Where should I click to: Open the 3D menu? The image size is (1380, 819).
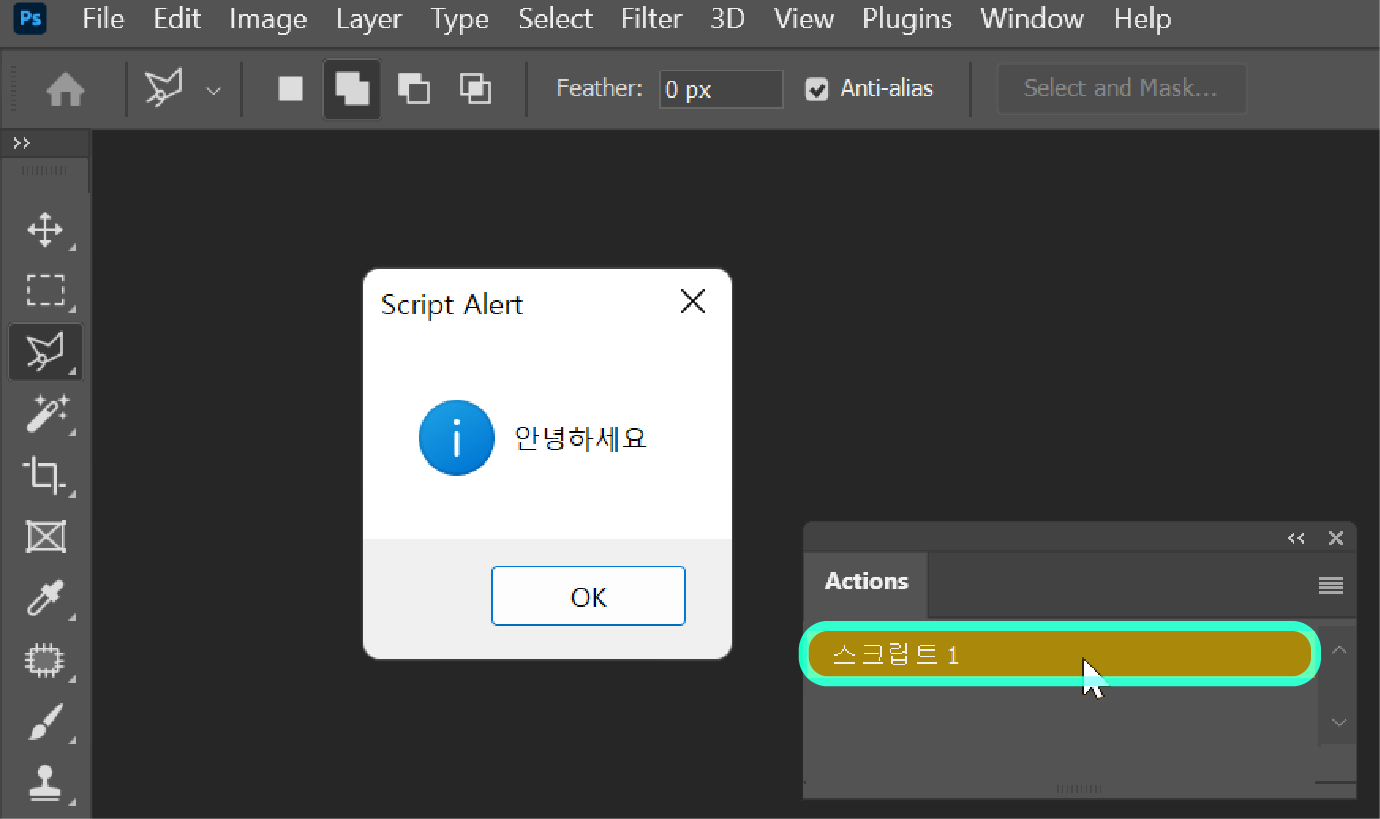pos(727,18)
